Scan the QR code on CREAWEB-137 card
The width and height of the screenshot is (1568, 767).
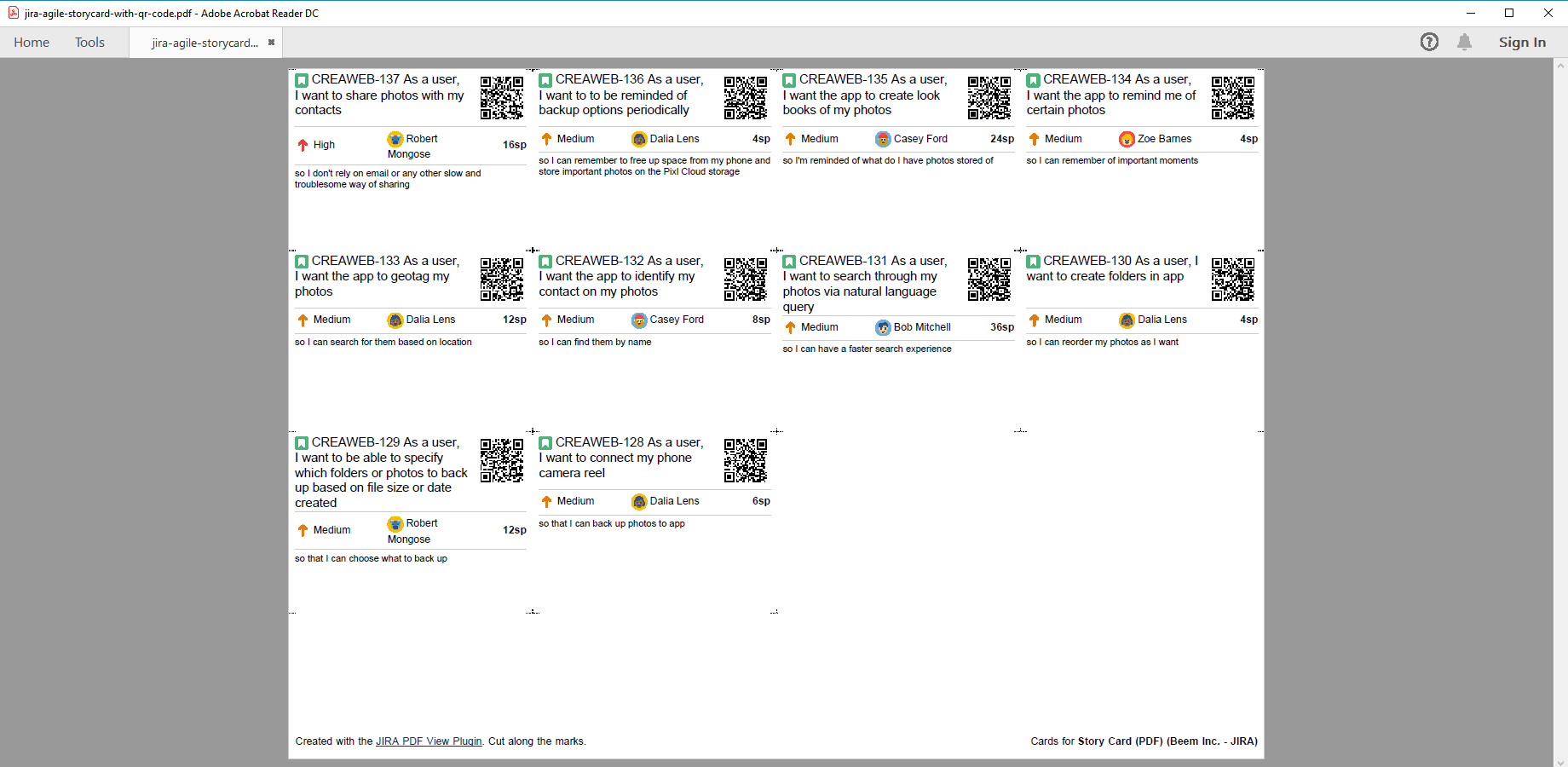point(501,97)
